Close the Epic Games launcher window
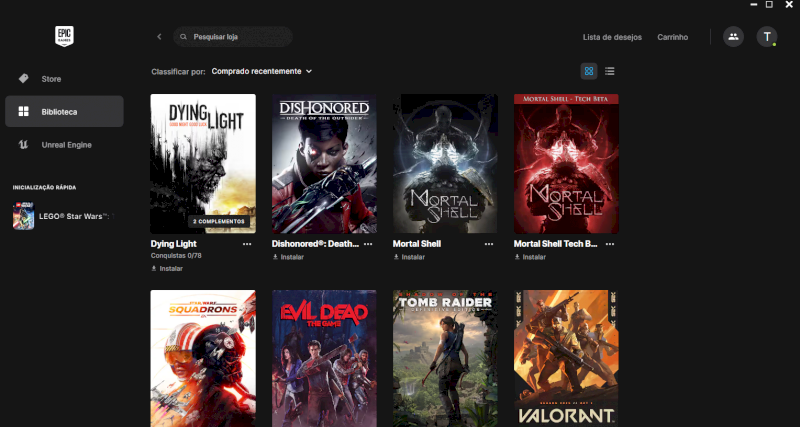 (789, 4)
